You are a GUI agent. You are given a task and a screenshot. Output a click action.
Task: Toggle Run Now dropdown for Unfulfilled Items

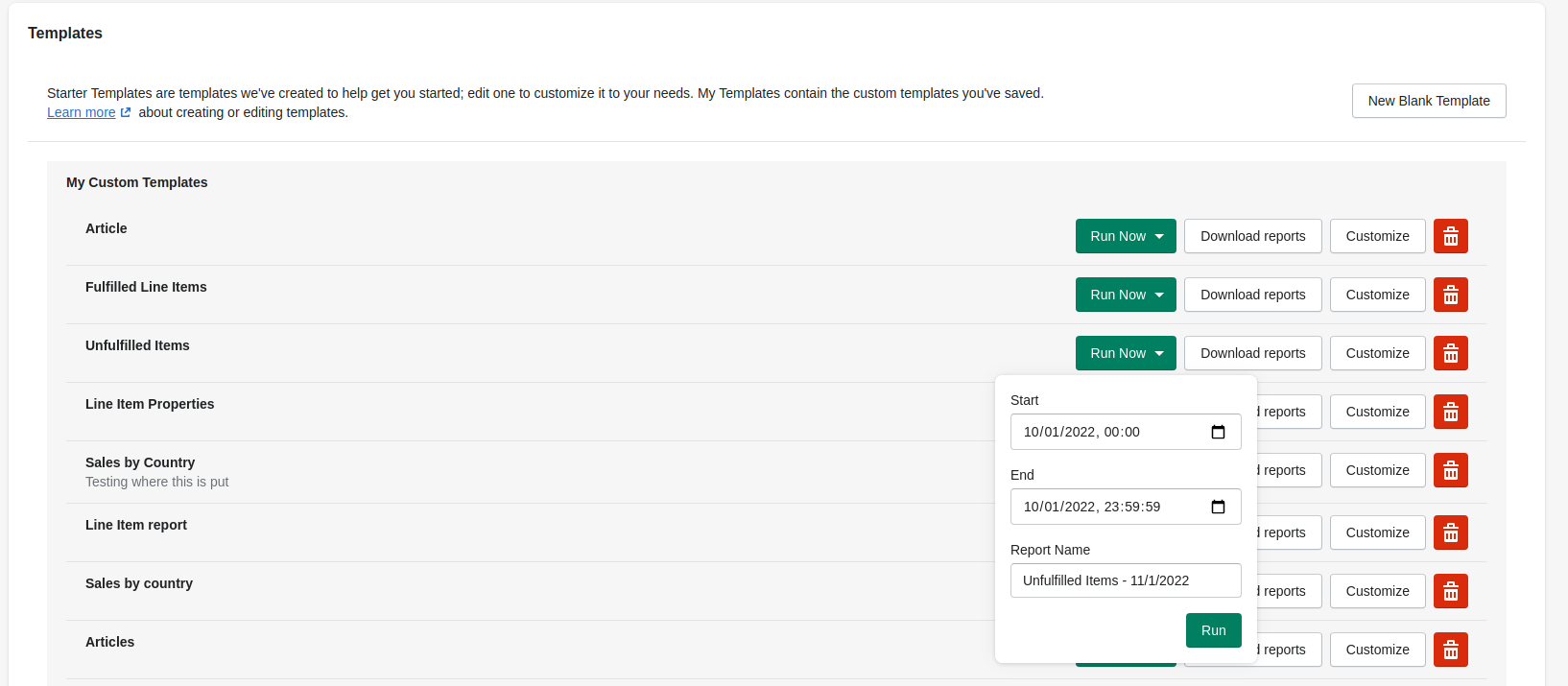click(1126, 353)
